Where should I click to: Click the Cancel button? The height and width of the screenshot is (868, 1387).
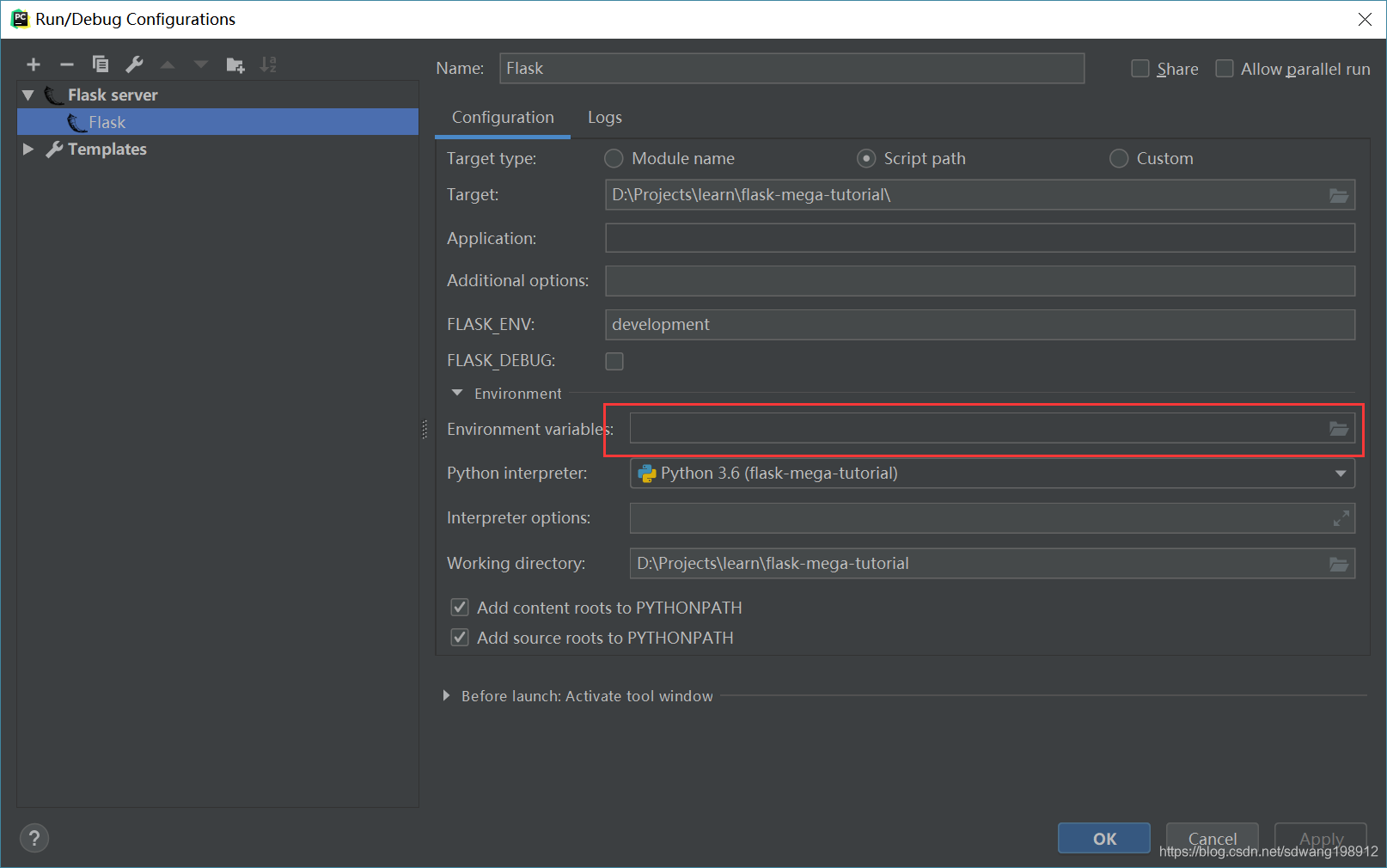pyautogui.click(x=1213, y=838)
